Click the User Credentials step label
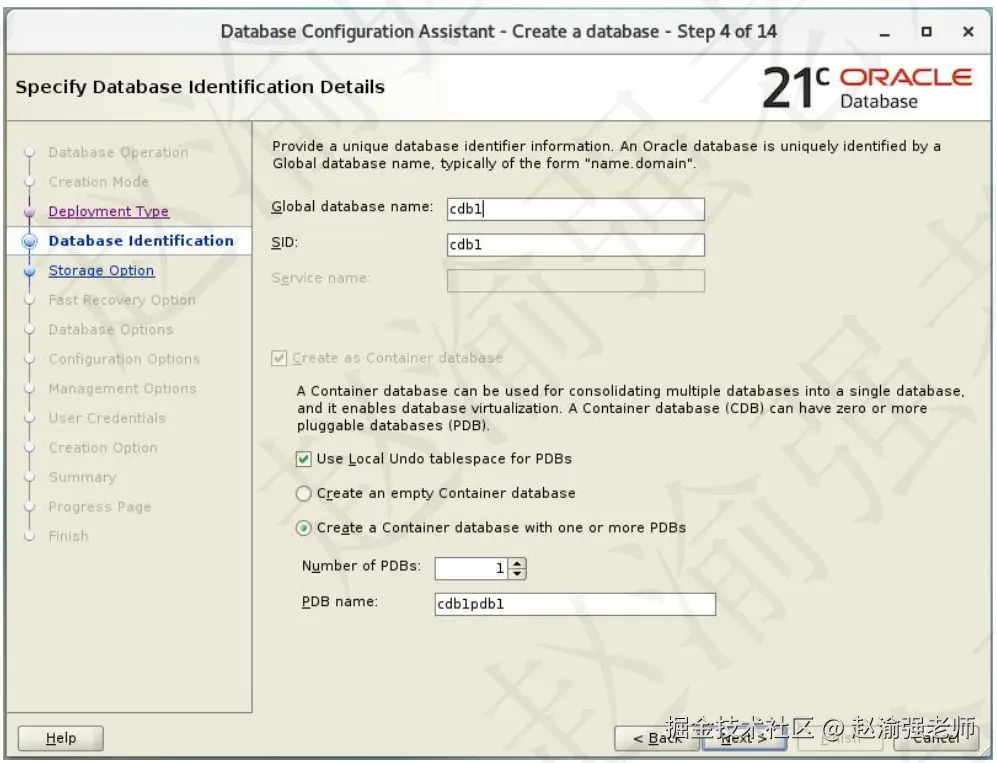 (107, 418)
